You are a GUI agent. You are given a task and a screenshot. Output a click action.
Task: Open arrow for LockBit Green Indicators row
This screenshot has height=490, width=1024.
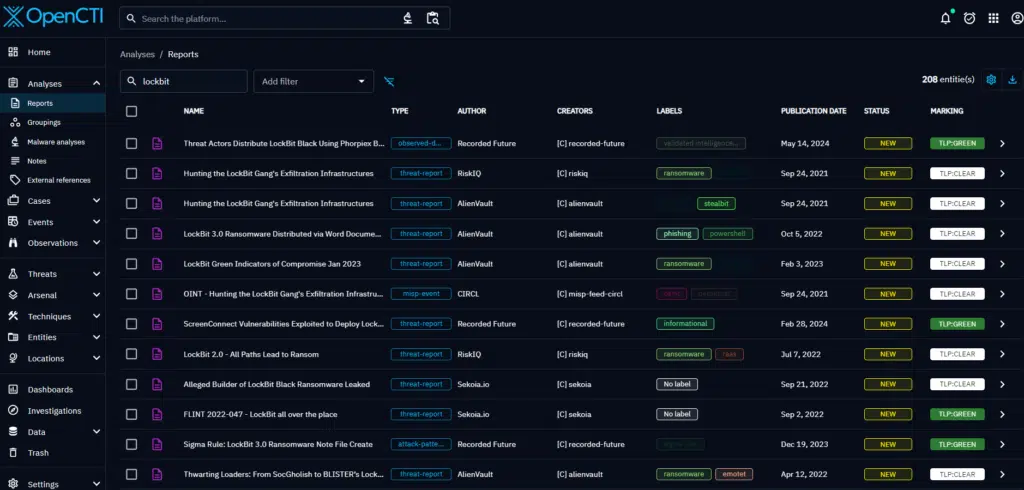click(1002, 264)
